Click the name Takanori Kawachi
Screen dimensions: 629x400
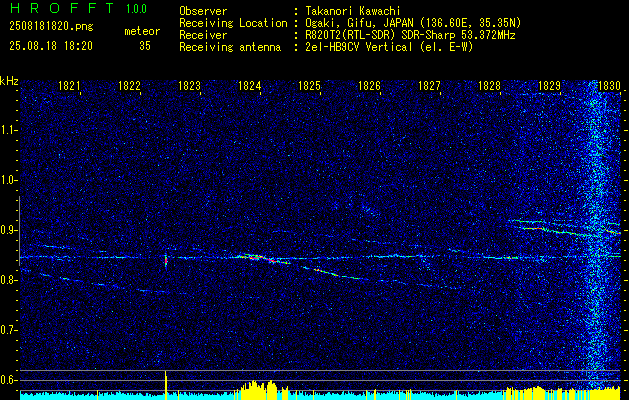point(353,11)
